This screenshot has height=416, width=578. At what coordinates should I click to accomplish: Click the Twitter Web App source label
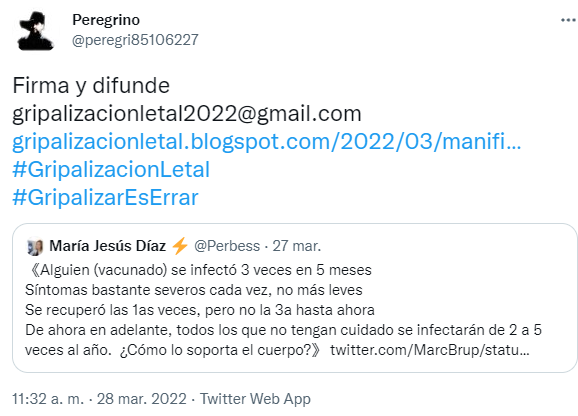255,399
